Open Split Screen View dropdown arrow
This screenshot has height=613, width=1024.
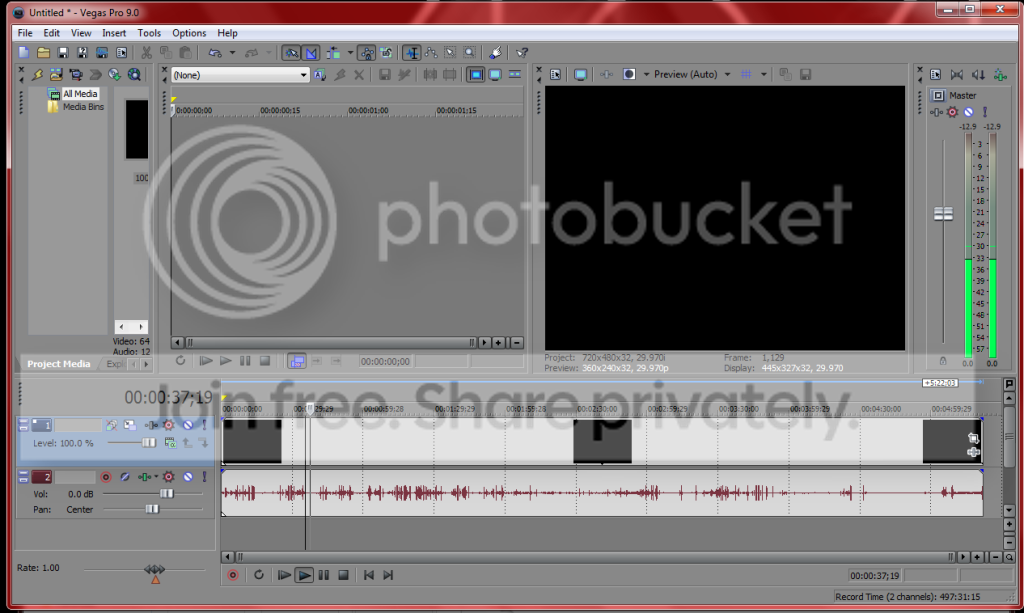click(x=647, y=74)
